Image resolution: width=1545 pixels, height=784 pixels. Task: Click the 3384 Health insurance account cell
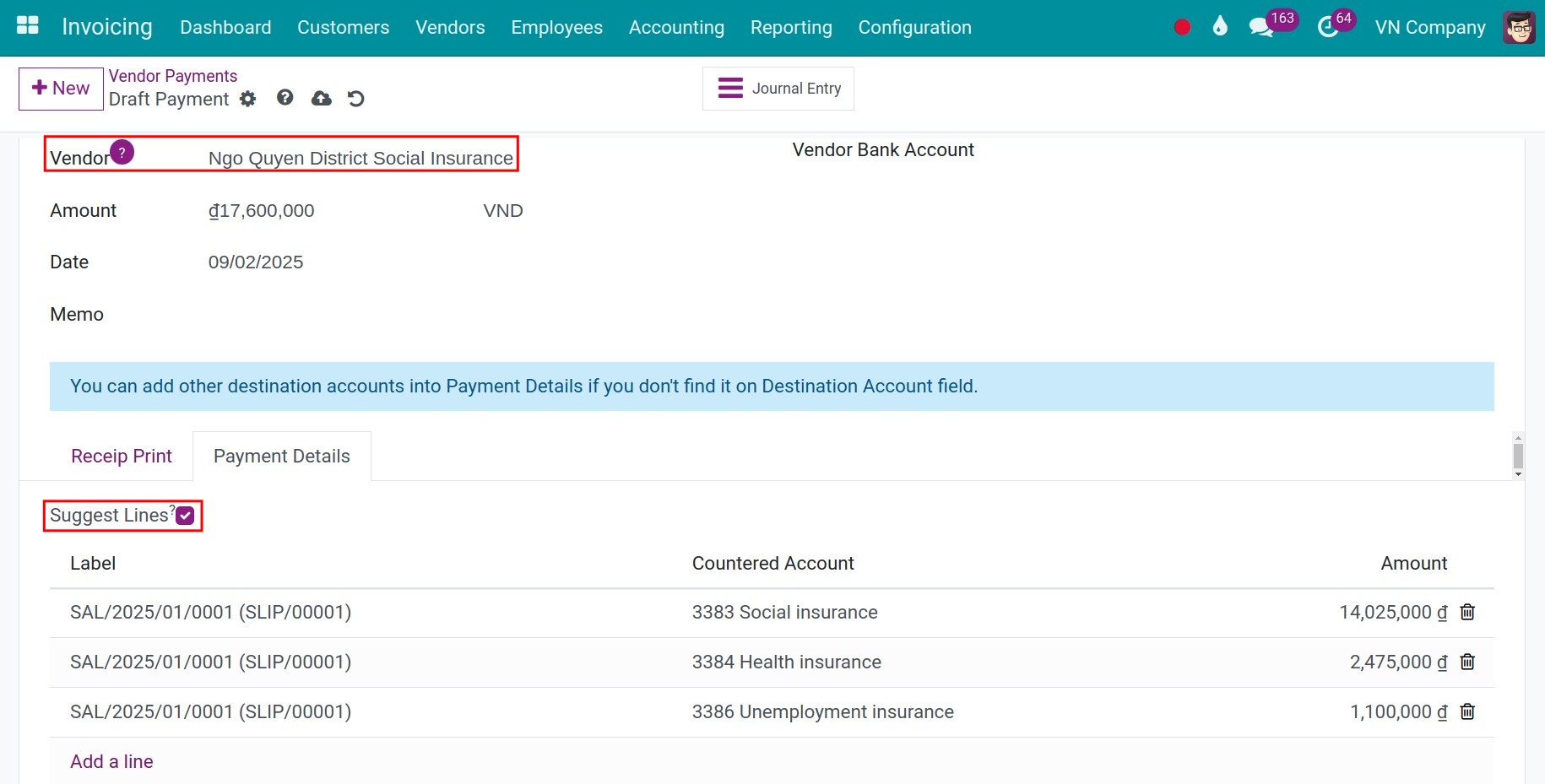pyautogui.click(x=787, y=662)
